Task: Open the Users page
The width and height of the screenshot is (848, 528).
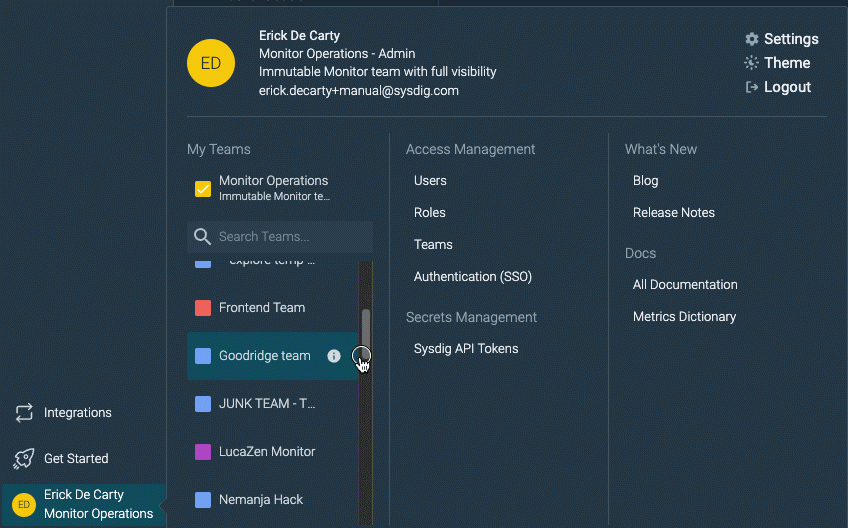Action: point(430,181)
